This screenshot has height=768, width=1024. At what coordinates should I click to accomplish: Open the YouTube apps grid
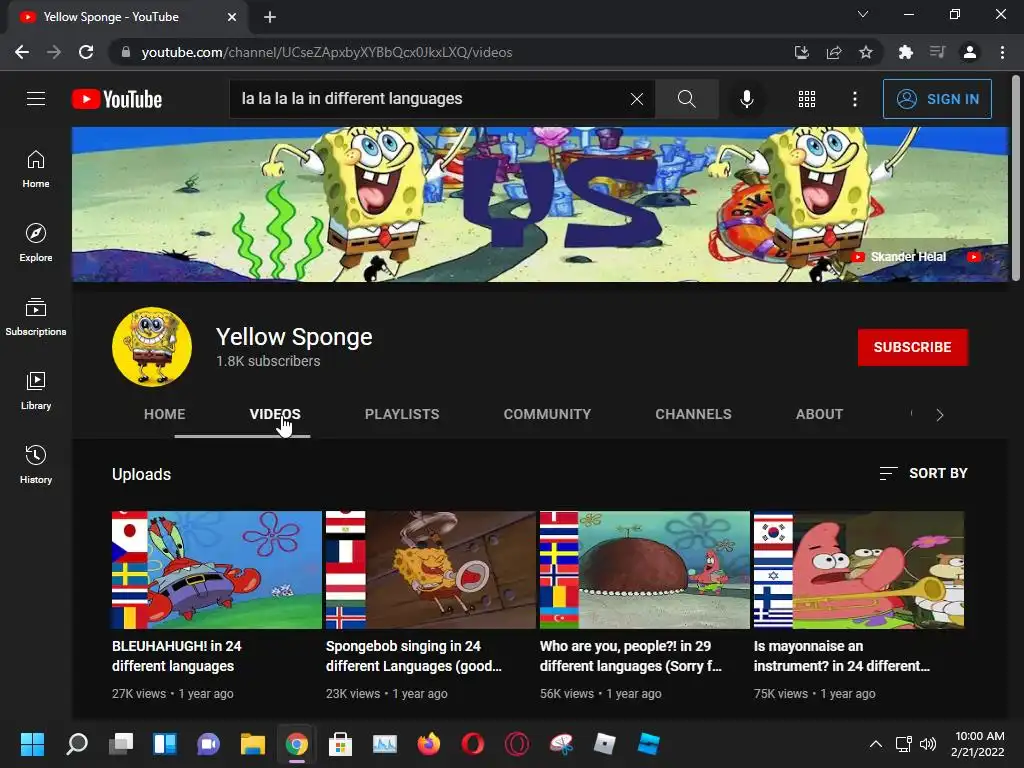point(807,99)
